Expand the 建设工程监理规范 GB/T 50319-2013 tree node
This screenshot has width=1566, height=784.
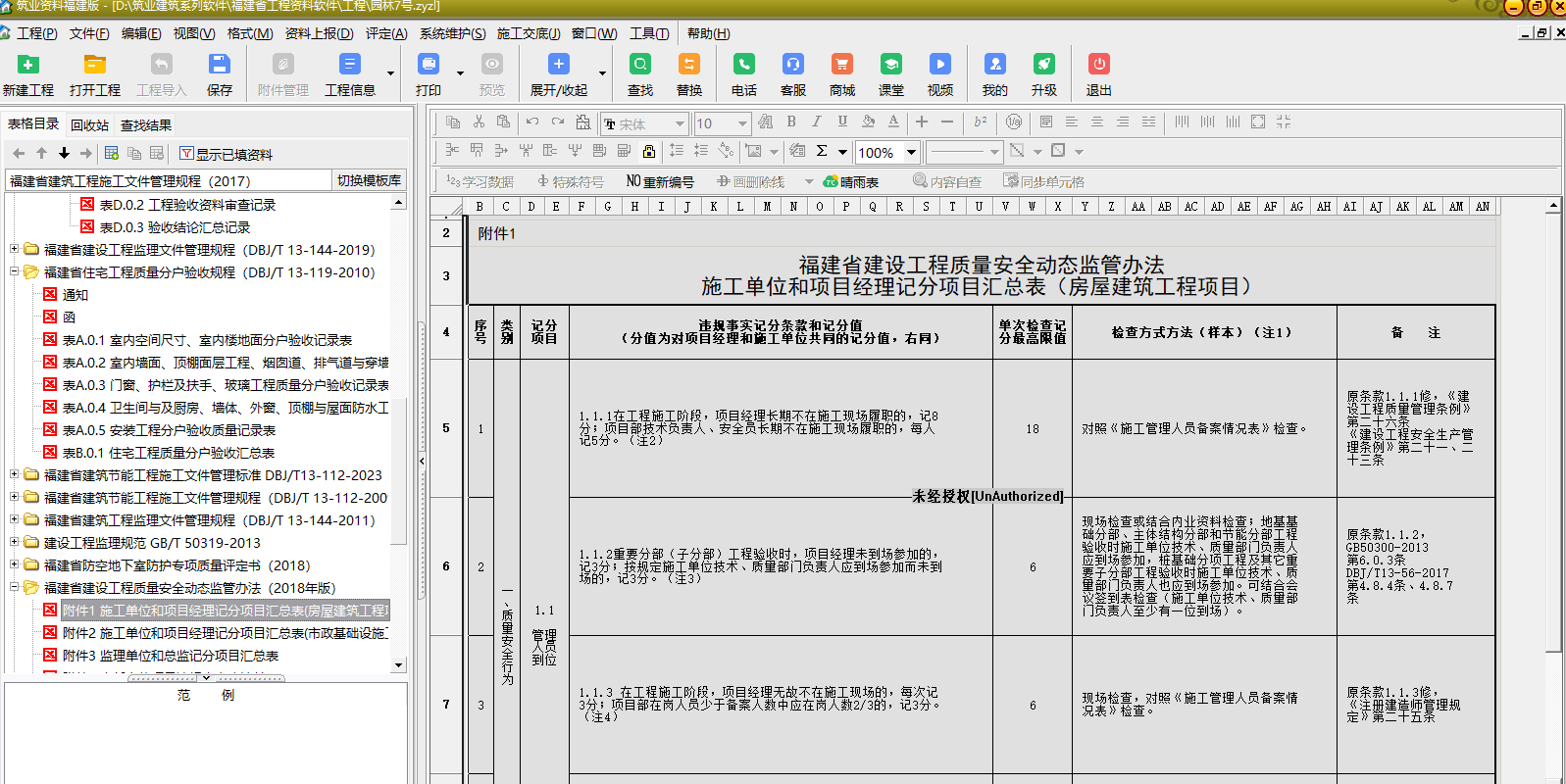[x=15, y=542]
